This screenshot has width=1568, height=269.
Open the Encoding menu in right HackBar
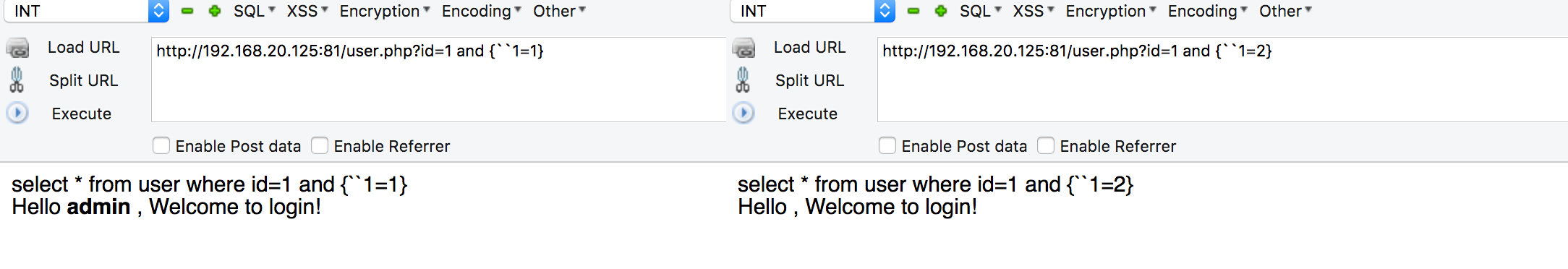pyautogui.click(x=1208, y=11)
